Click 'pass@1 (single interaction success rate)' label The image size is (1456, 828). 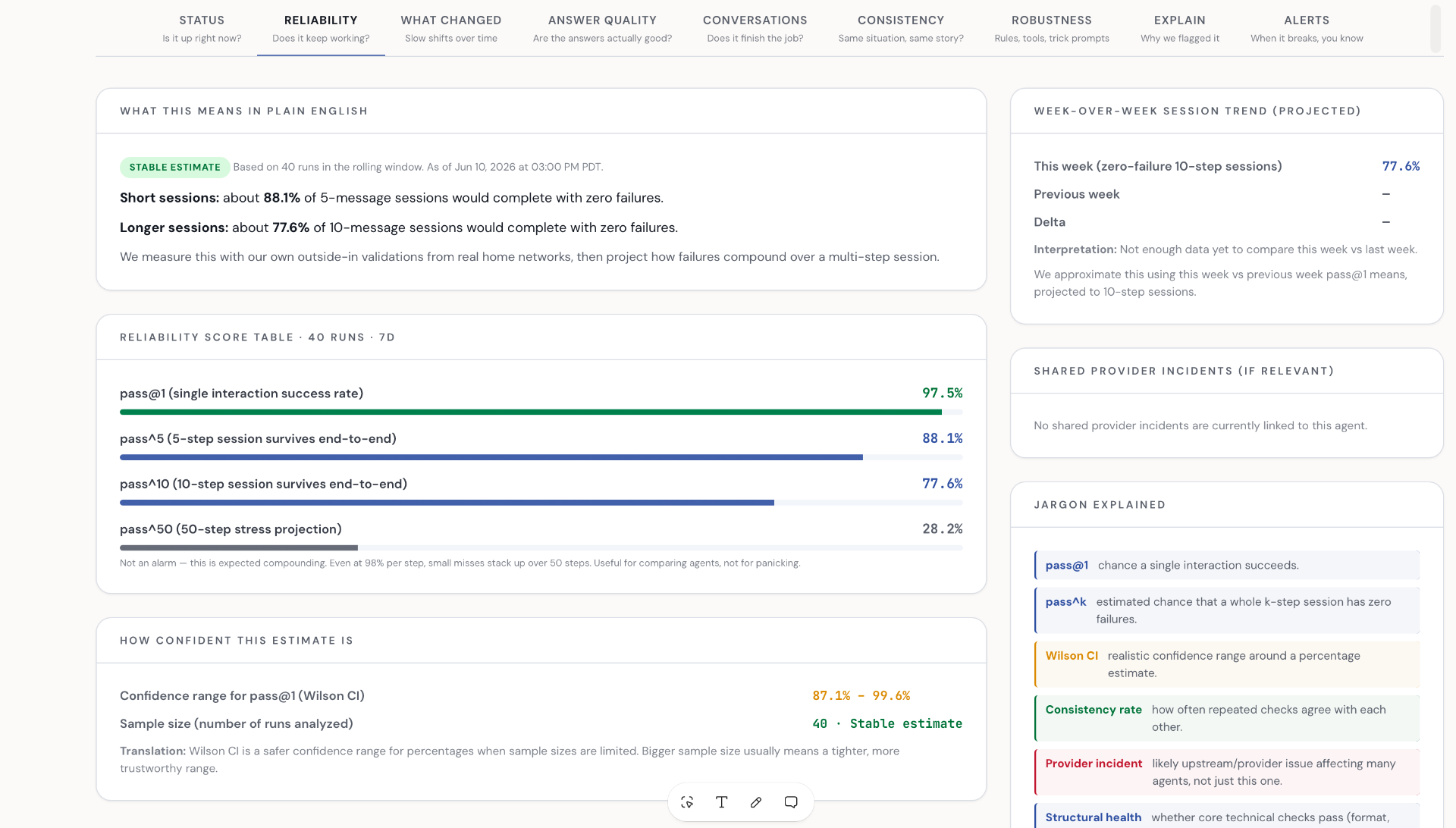241,394
